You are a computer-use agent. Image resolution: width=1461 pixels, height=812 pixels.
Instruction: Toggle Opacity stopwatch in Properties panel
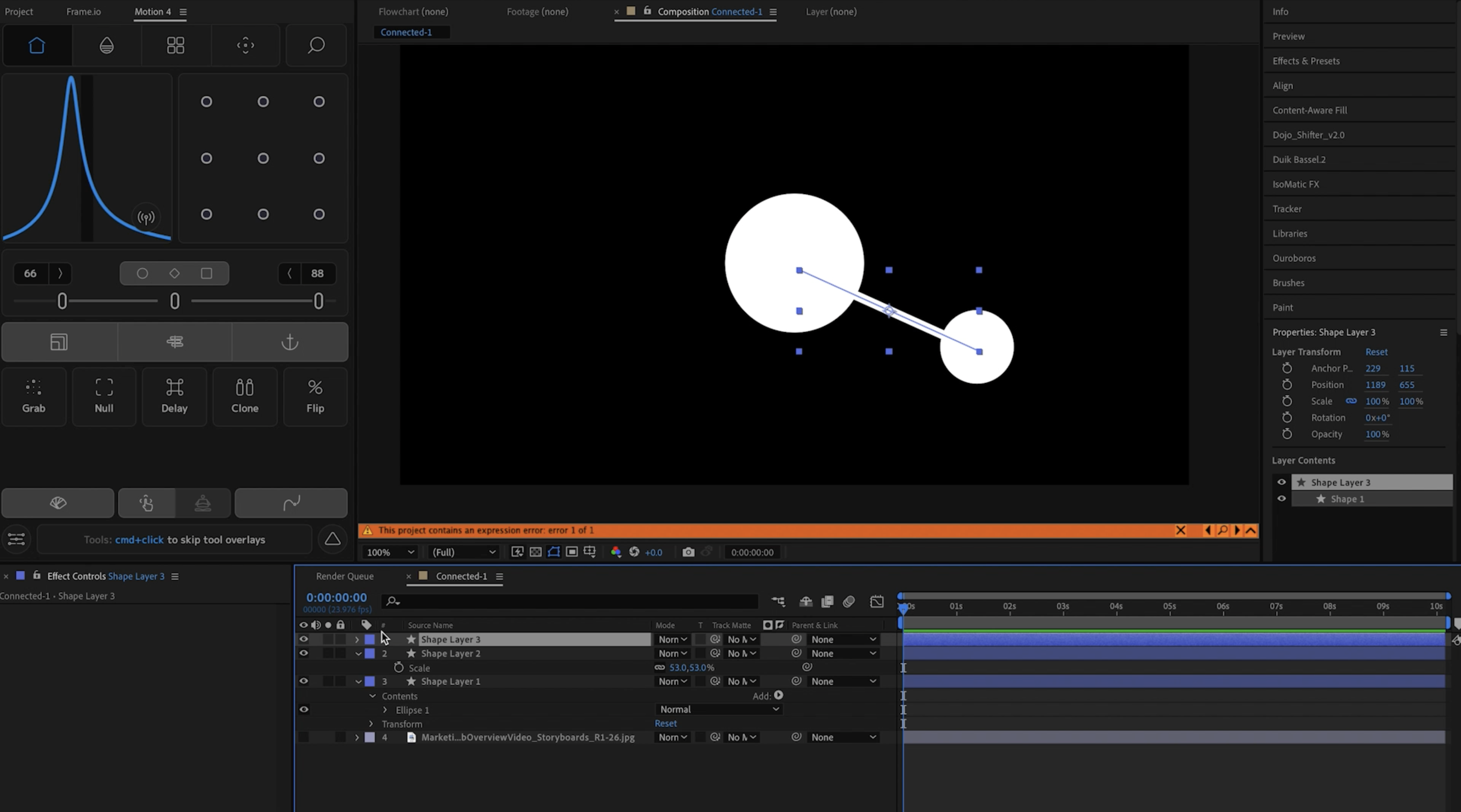[x=1287, y=434]
